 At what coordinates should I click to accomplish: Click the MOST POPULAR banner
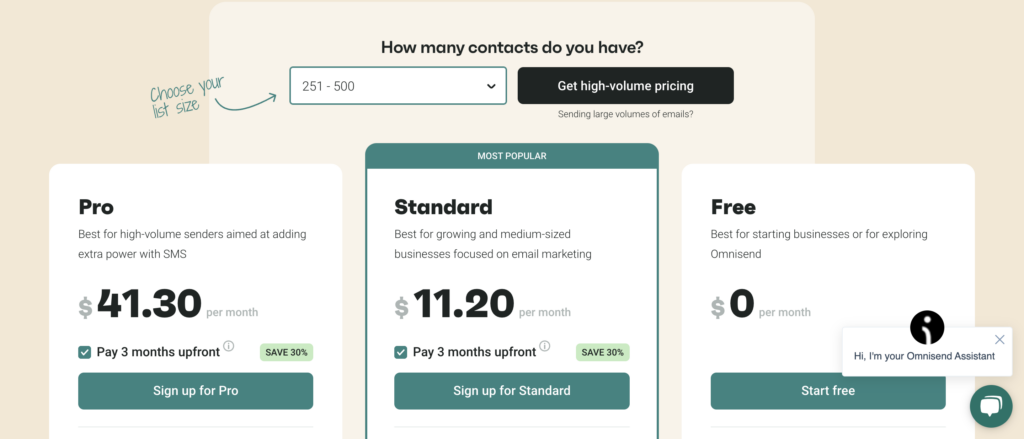pyautogui.click(x=512, y=156)
